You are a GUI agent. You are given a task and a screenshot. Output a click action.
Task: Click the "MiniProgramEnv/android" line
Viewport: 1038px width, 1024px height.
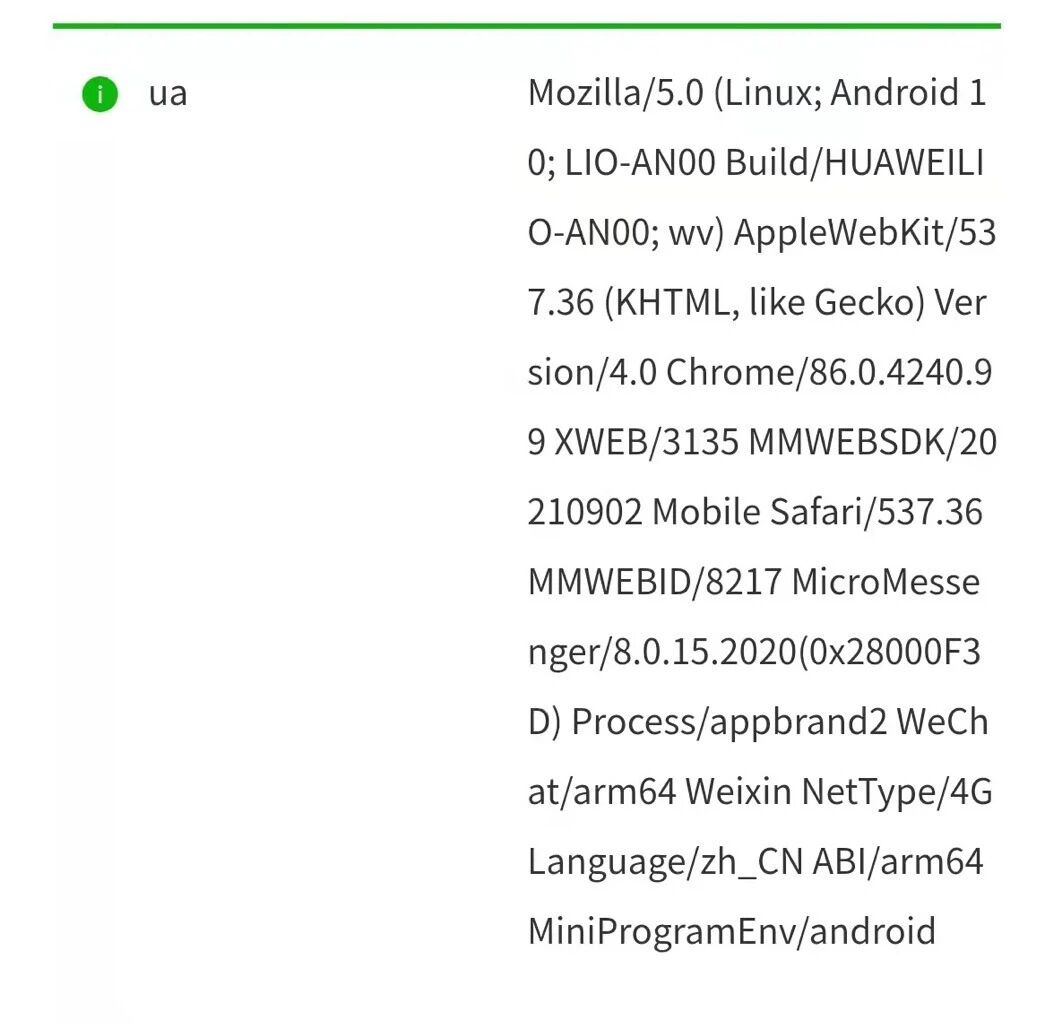pos(731,932)
